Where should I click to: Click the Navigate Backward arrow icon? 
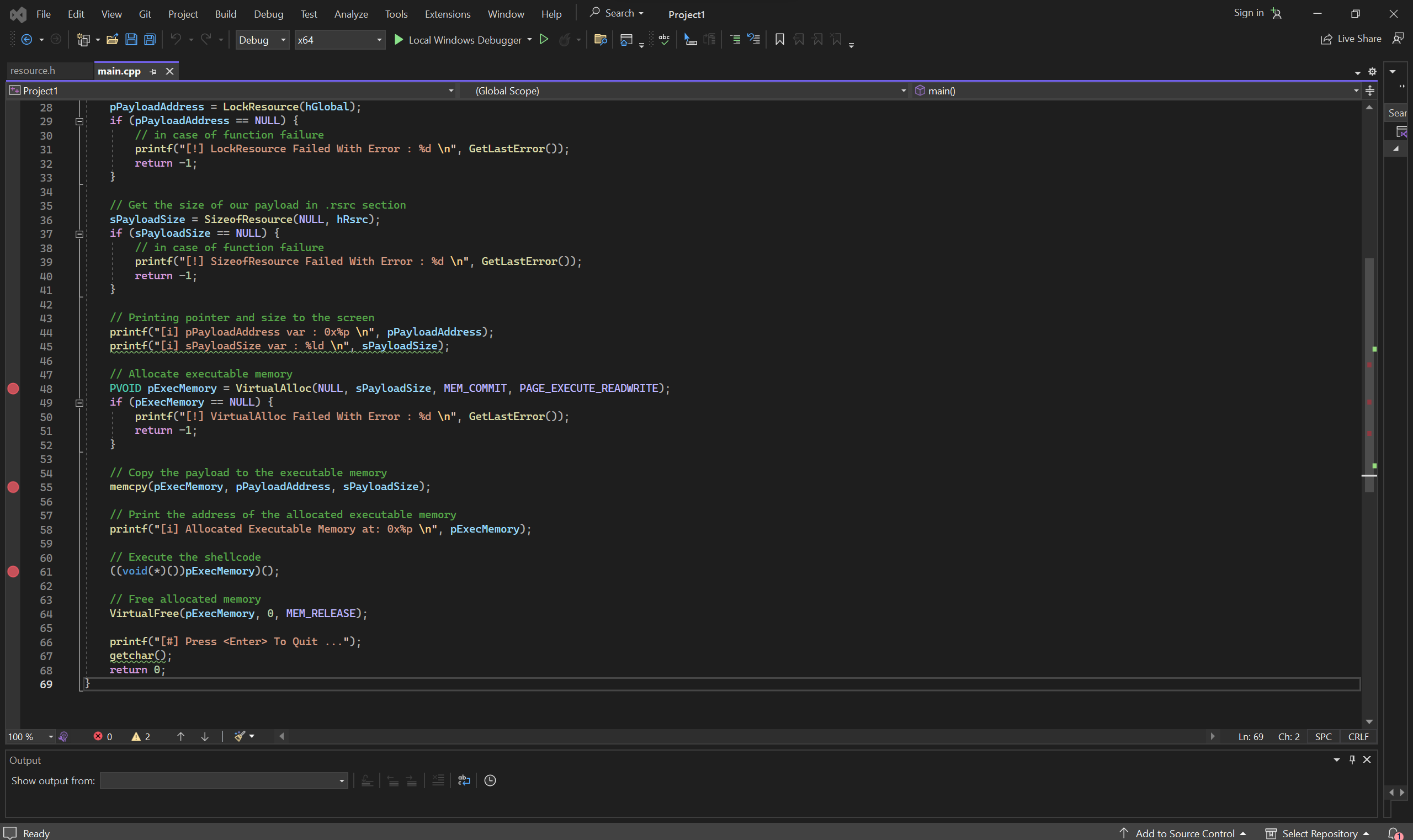(x=26, y=39)
